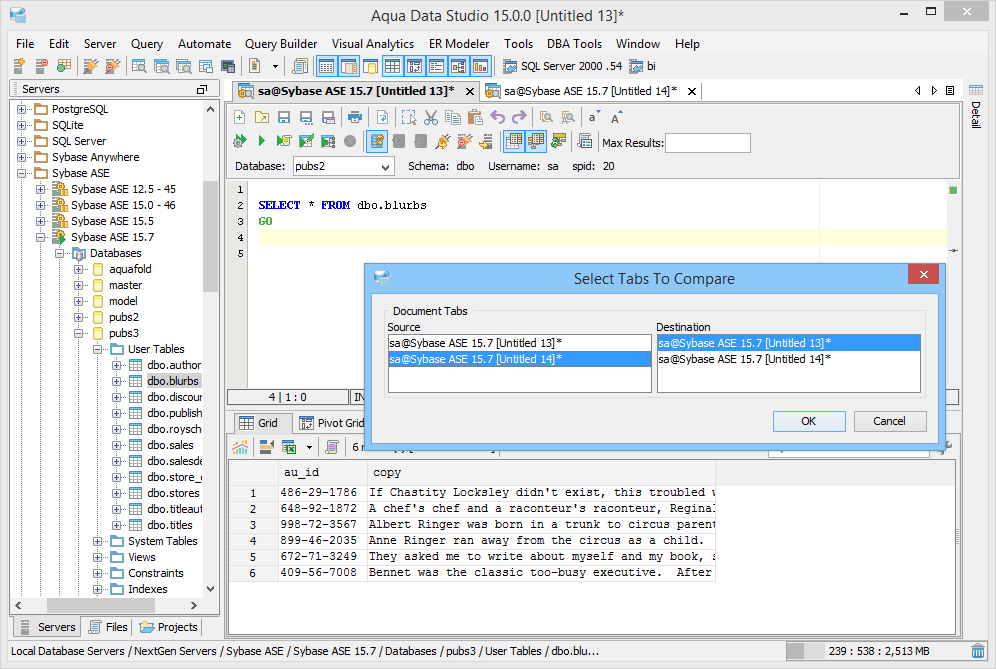The height and width of the screenshot is (669, 996).
Task: Open the DBA Tools menu
Action: pyautogui.click(x=574, y=44)
